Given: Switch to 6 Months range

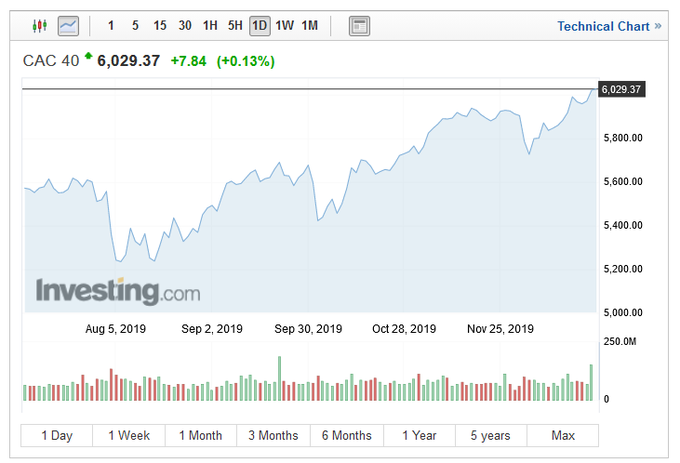Looking at the screenshot, I should click(347, 435).
